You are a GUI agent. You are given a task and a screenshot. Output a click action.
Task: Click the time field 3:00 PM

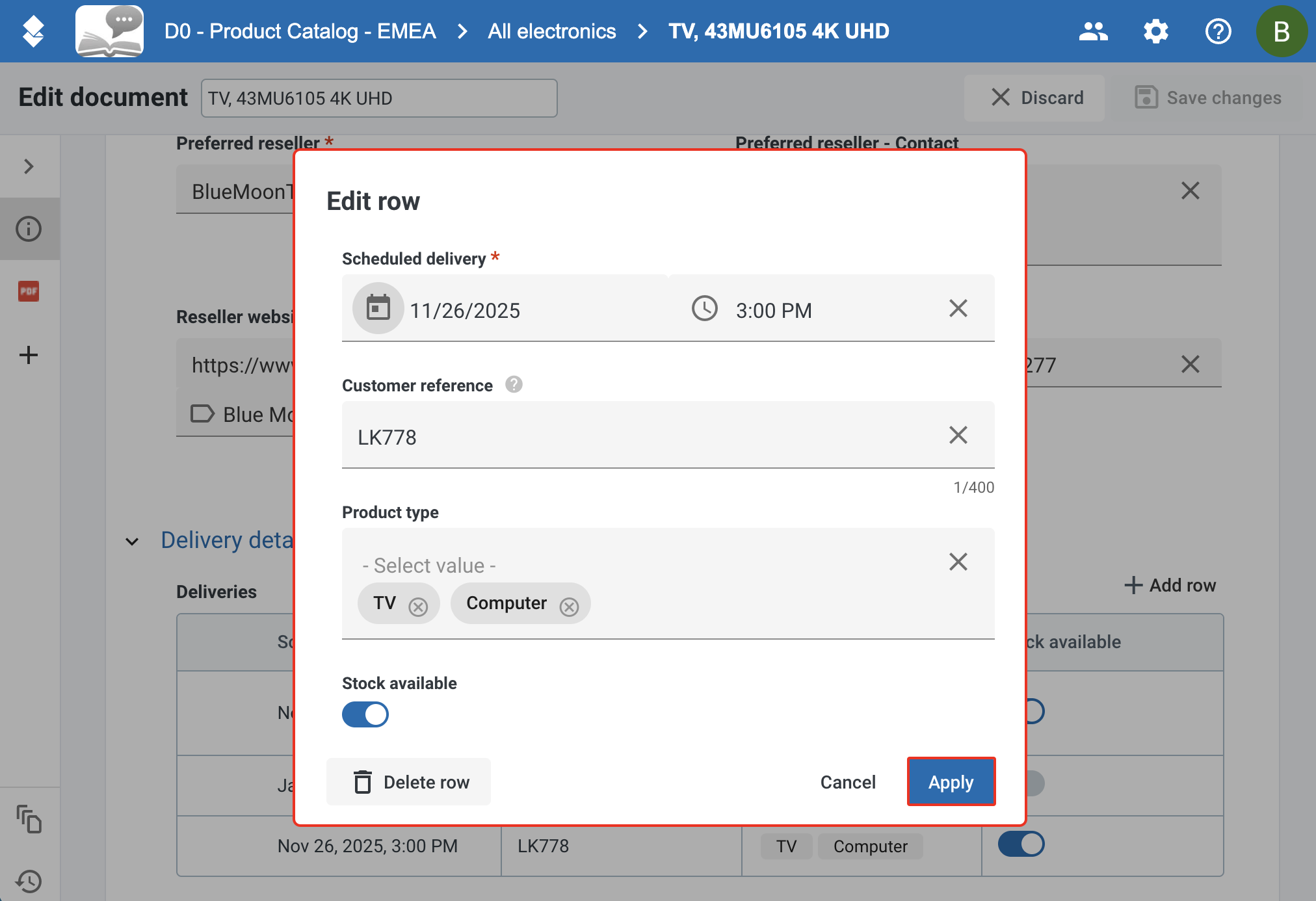pos(774,311)
